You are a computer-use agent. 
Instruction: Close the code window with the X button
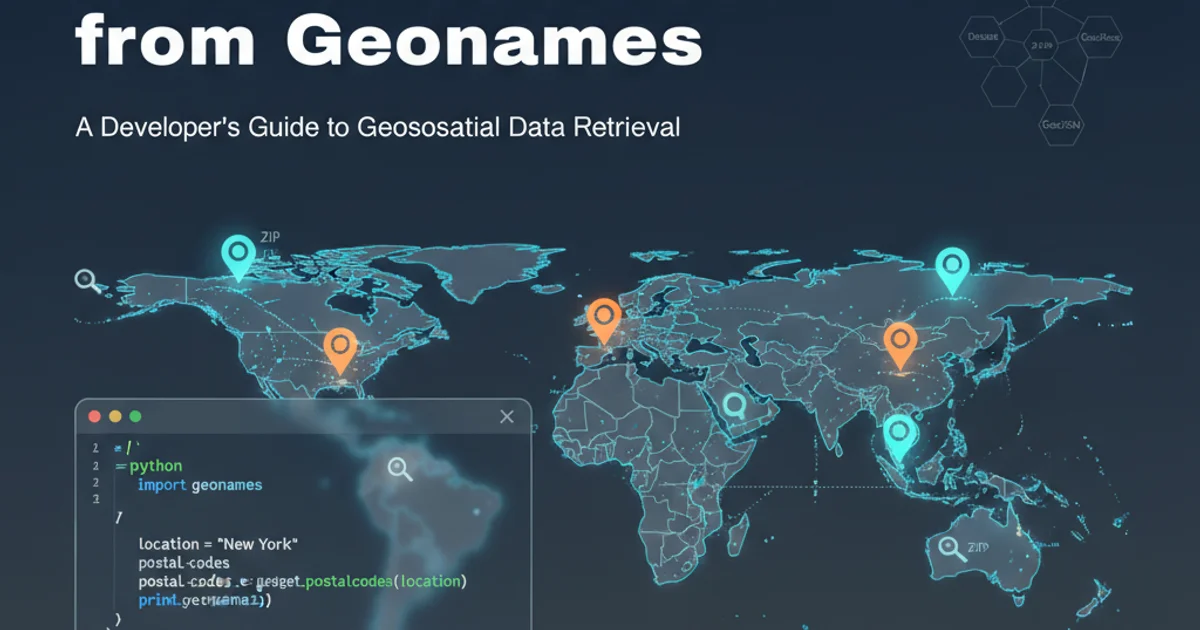pyautogui.click(x=506, y=416)
